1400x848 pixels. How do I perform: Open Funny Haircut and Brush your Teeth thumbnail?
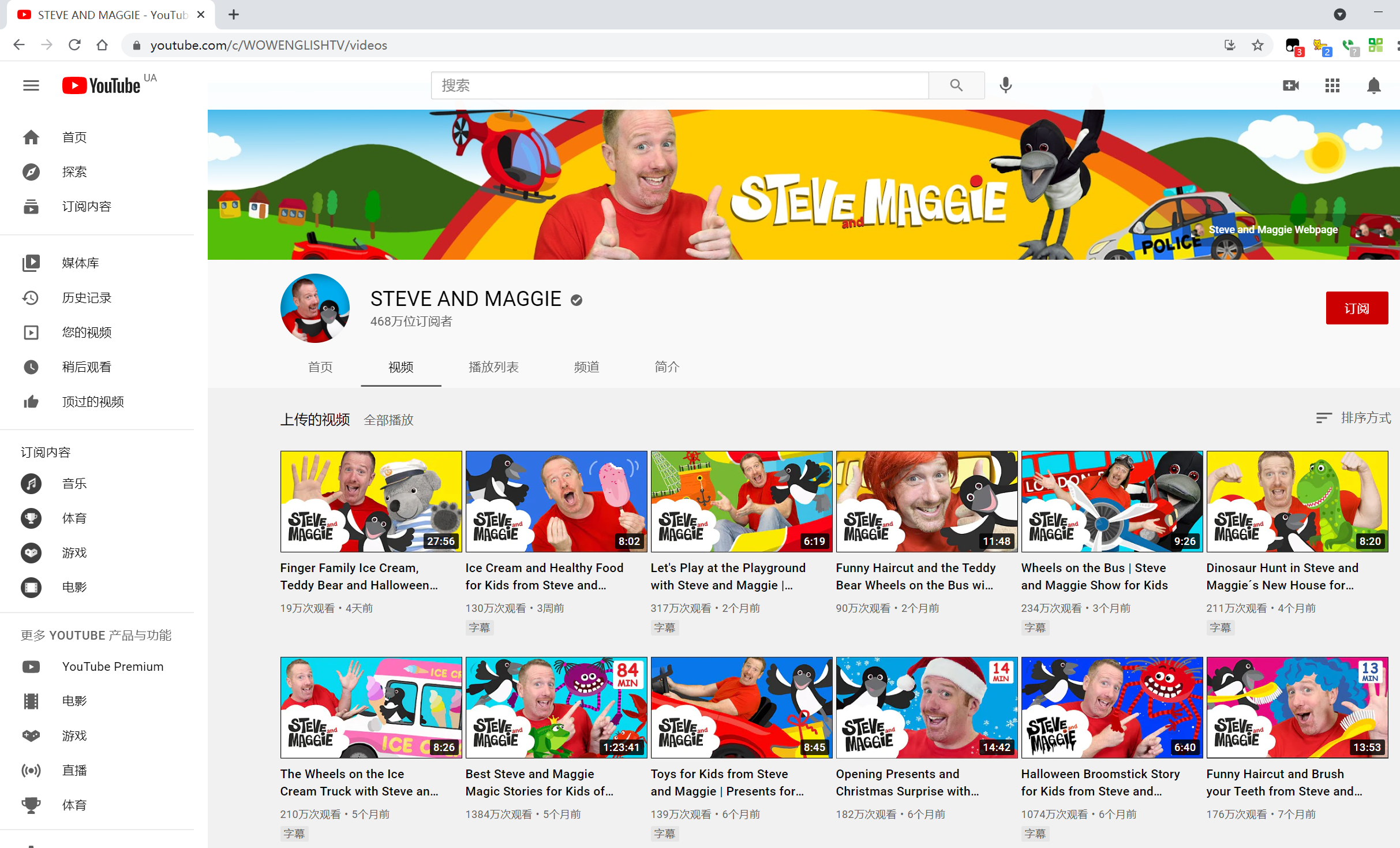pyautogui.click(x=1297, y=708)
